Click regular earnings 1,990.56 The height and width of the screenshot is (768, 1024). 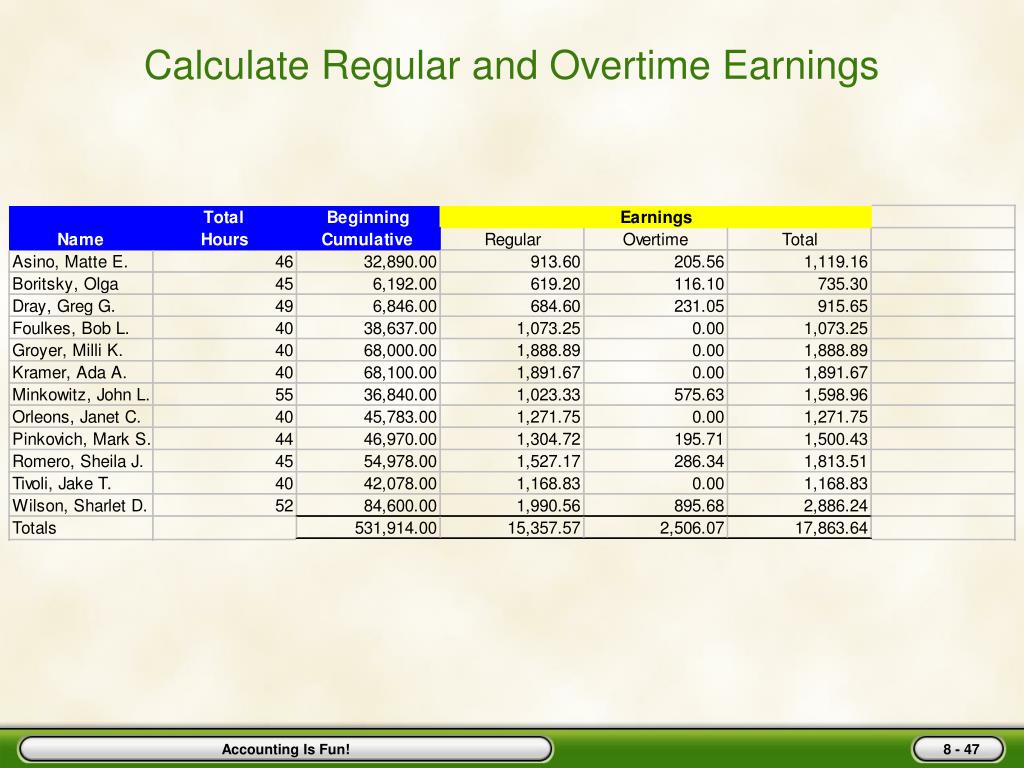pyautogui.click(x=549, y=506)
